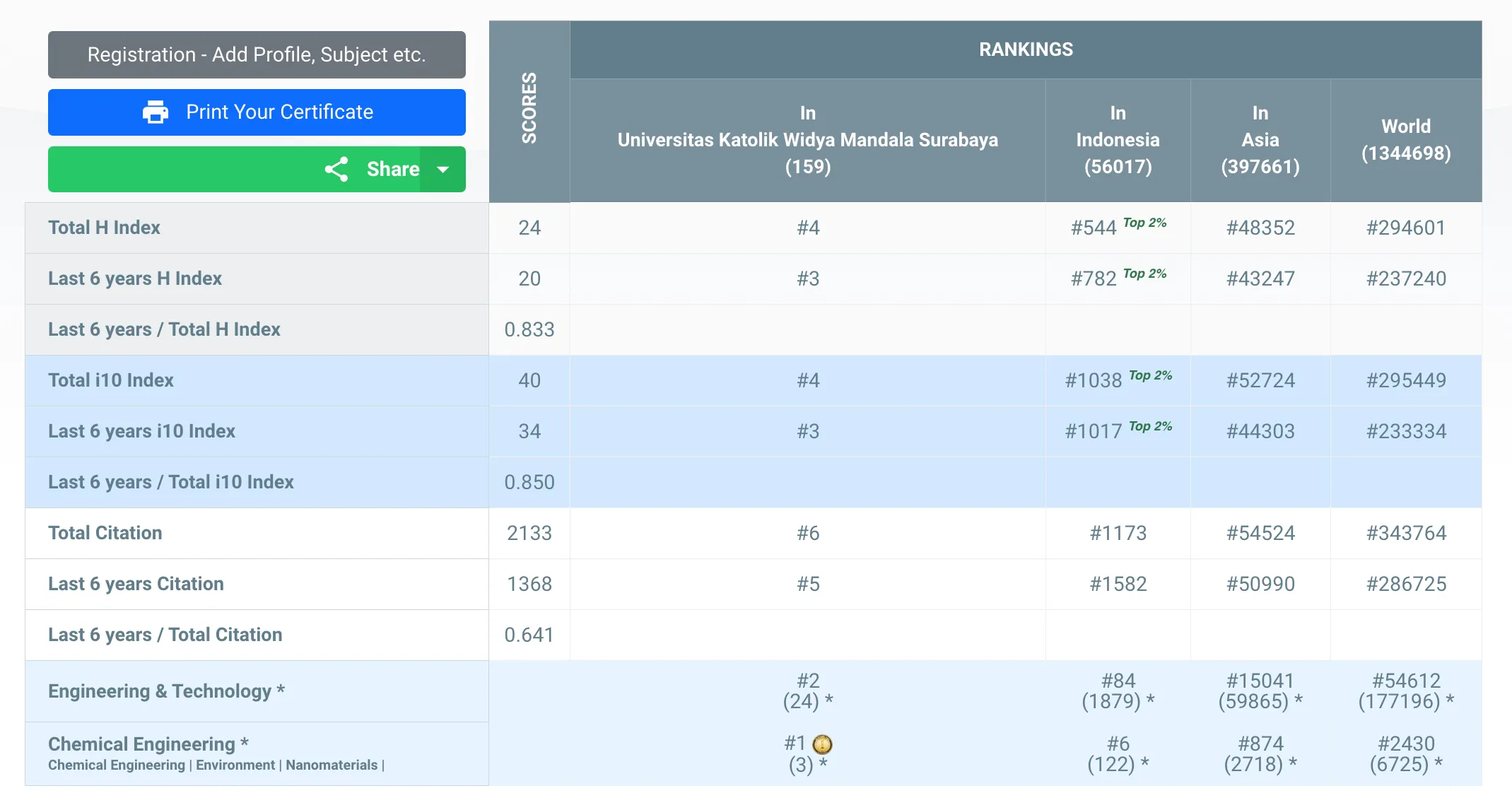Click the In Asia column header

pos(1260,140)
